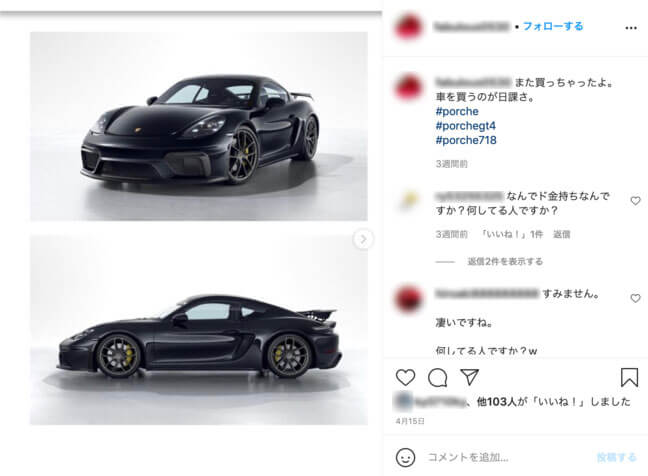Share the post with the paper plane icon

tap(469, 377)
